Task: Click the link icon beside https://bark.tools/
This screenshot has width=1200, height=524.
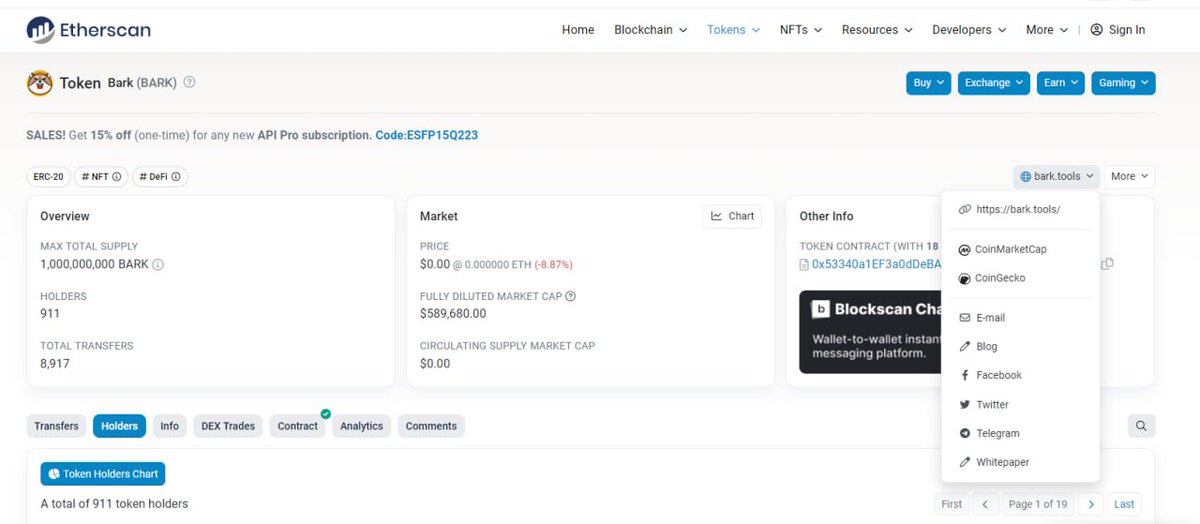Action: [x=964, y=210]
